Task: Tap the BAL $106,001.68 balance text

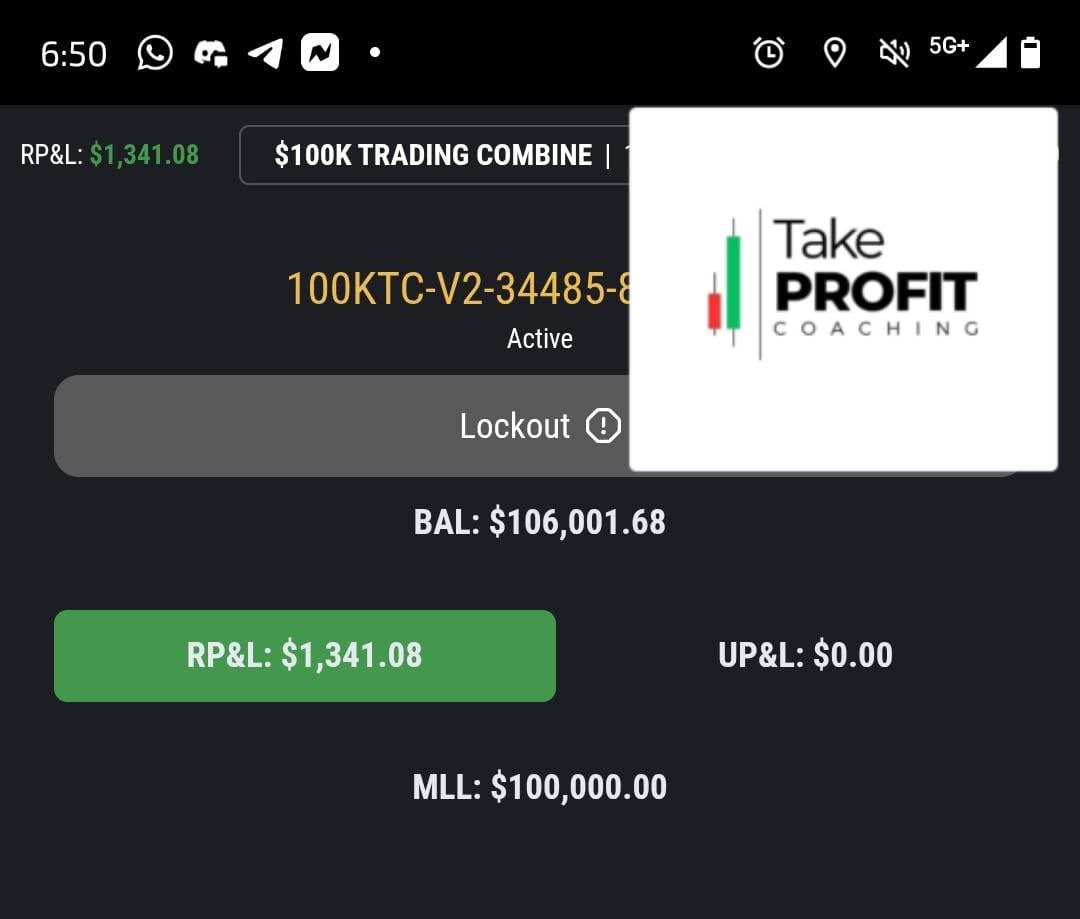Action: [x=540, y=522]
